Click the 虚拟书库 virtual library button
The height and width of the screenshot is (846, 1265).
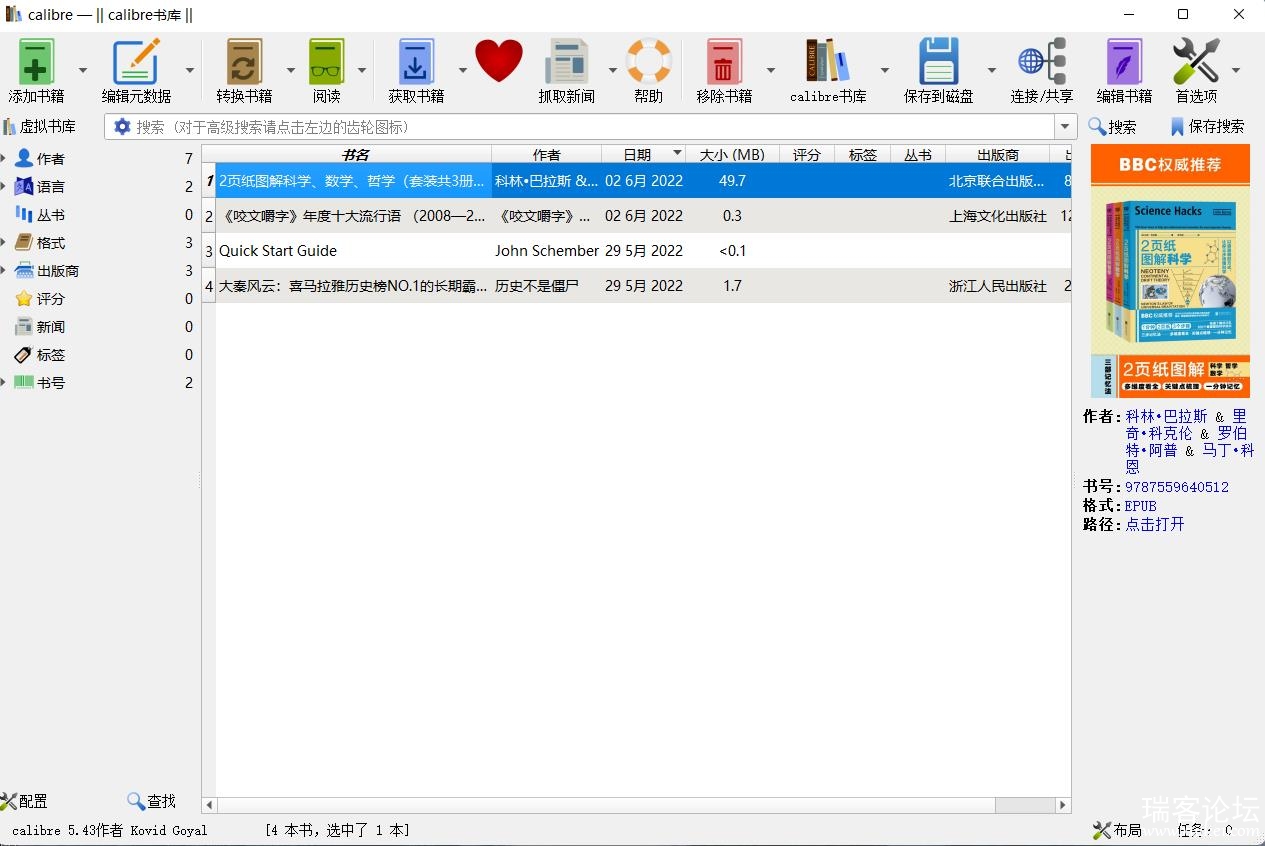pyautogui.click(x=39, y=127)
